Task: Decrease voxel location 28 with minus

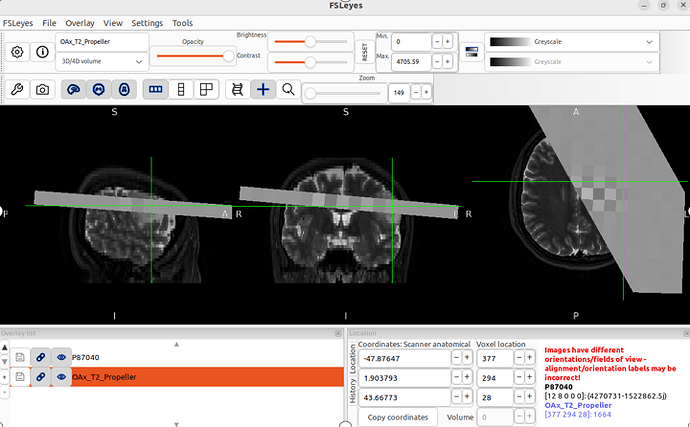Action: (x=519, y=397)
